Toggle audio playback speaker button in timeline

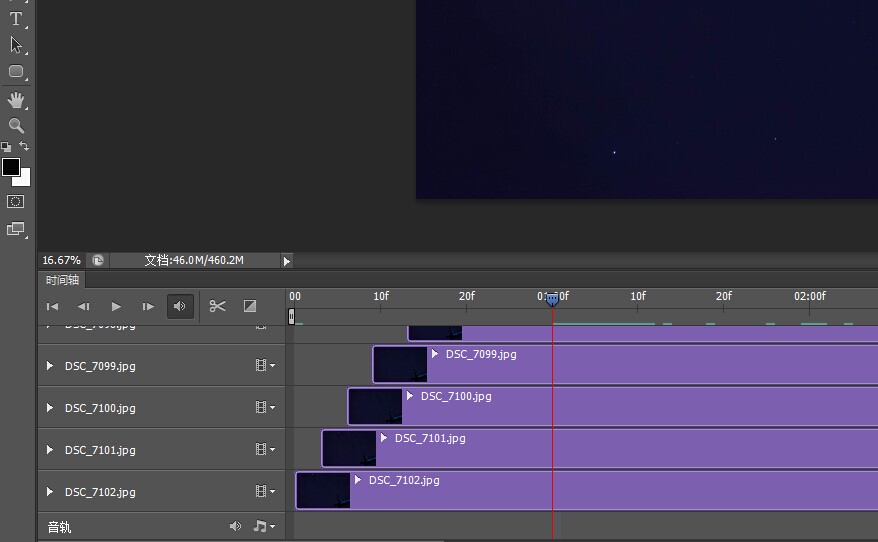pos(180,306)
